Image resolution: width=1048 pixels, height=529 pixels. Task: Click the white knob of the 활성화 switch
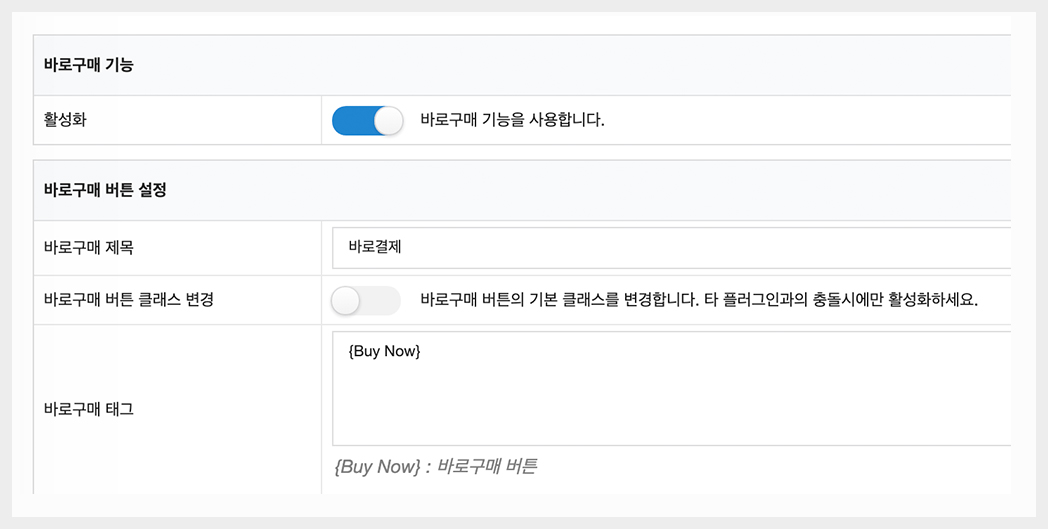point(388,121)
